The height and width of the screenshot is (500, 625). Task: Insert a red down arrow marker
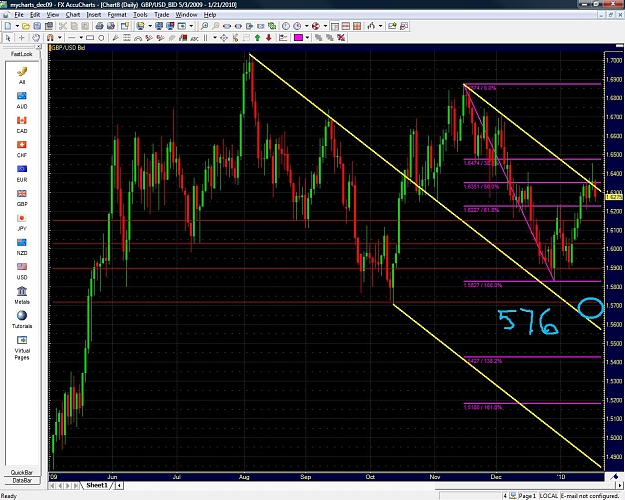(269, 38)
